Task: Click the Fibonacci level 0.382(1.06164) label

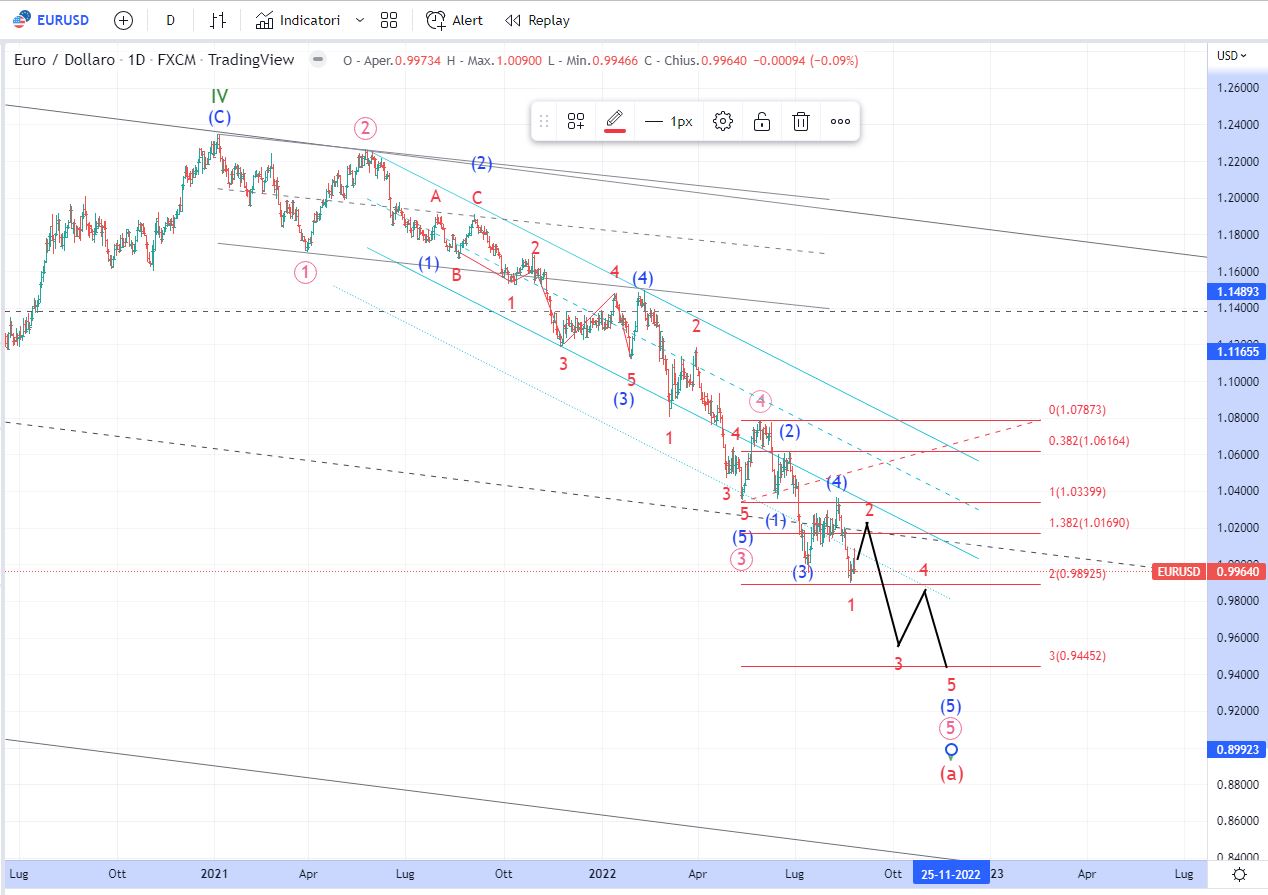Action: [x=1088, y=441]
